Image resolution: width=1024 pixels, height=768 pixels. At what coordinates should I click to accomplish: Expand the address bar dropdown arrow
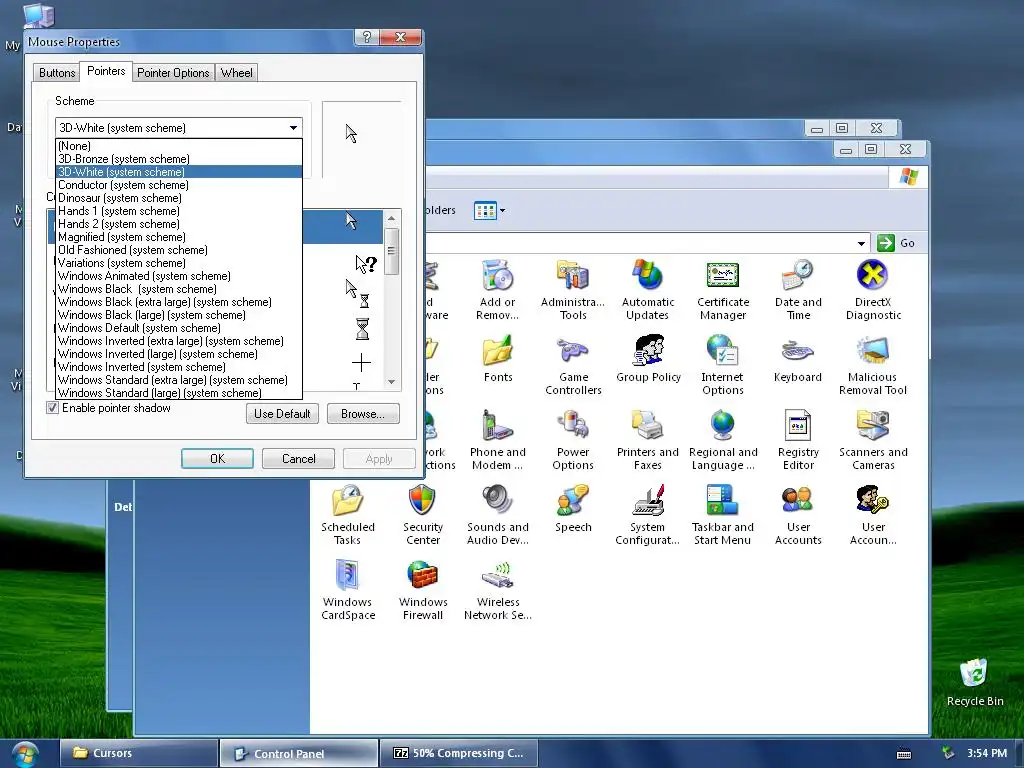[861, 244]
